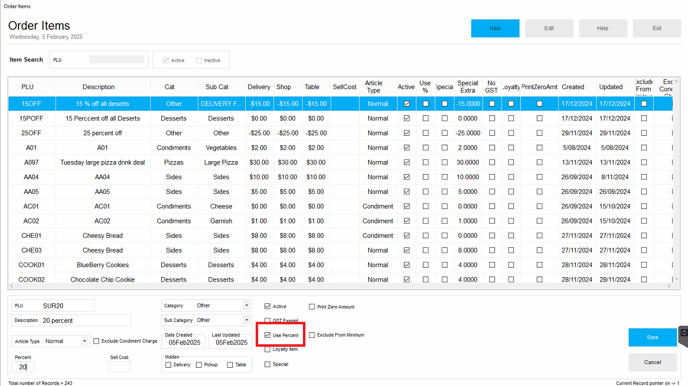Check Exclude From Minimum
Image resolution: width=688 pixels, height=386 pixels.
click(312, 335)
